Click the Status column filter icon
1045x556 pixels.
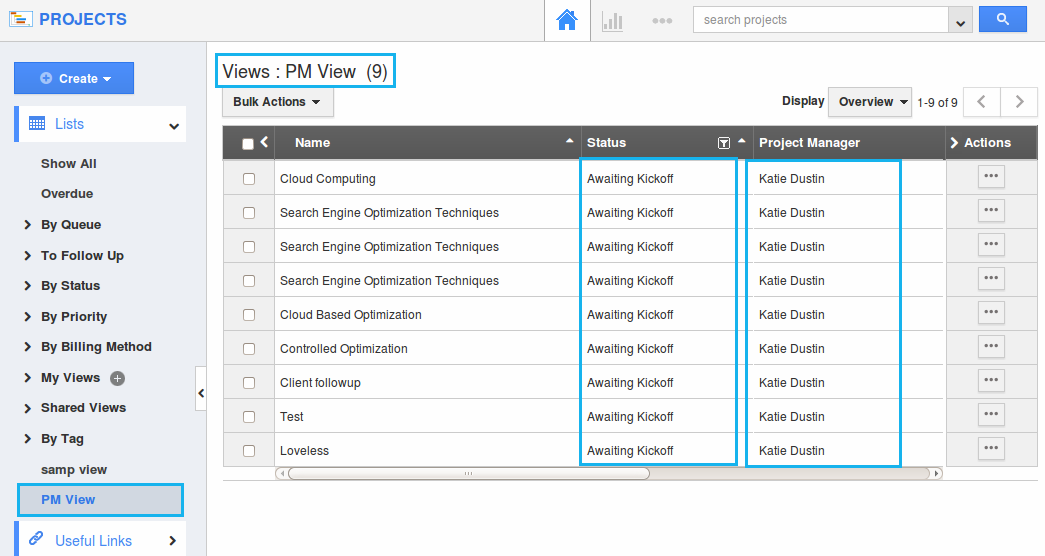[724, 143]
